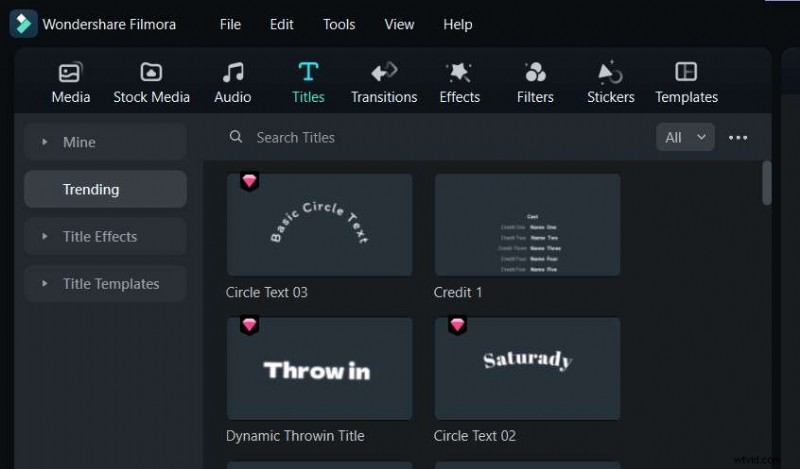Click the Title Effects label
The height and width of the screenshot is (469, 800).
(x=100, y=237)
